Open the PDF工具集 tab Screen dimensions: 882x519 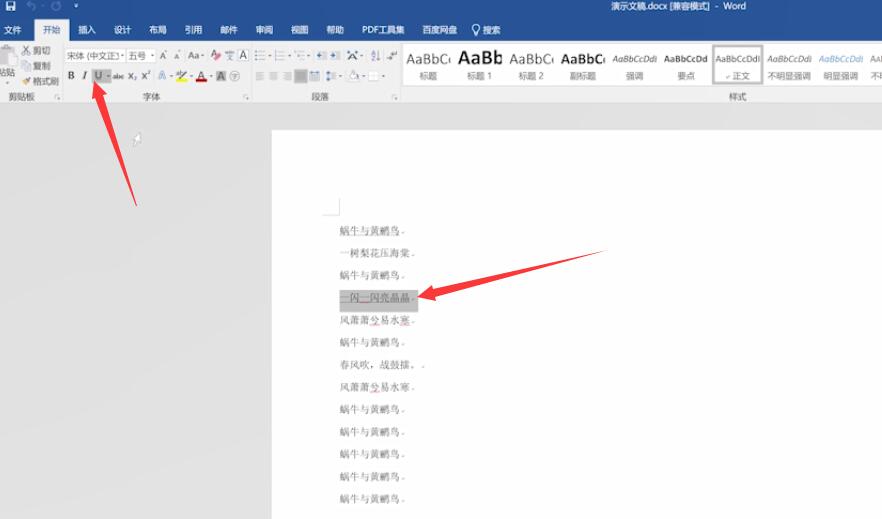tap(382, 30)
